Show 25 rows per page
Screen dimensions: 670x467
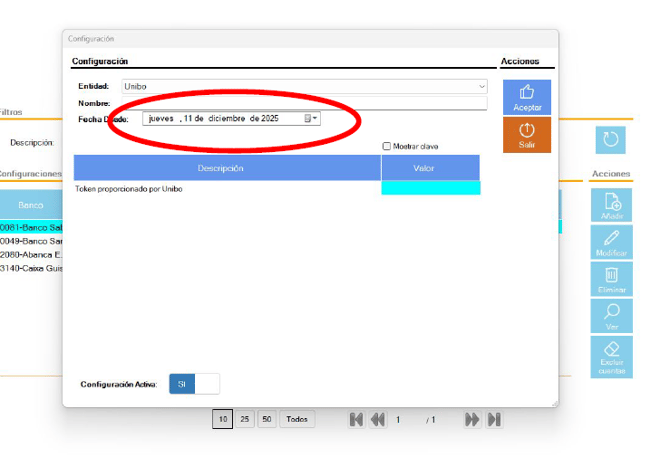tap(245, 420)
